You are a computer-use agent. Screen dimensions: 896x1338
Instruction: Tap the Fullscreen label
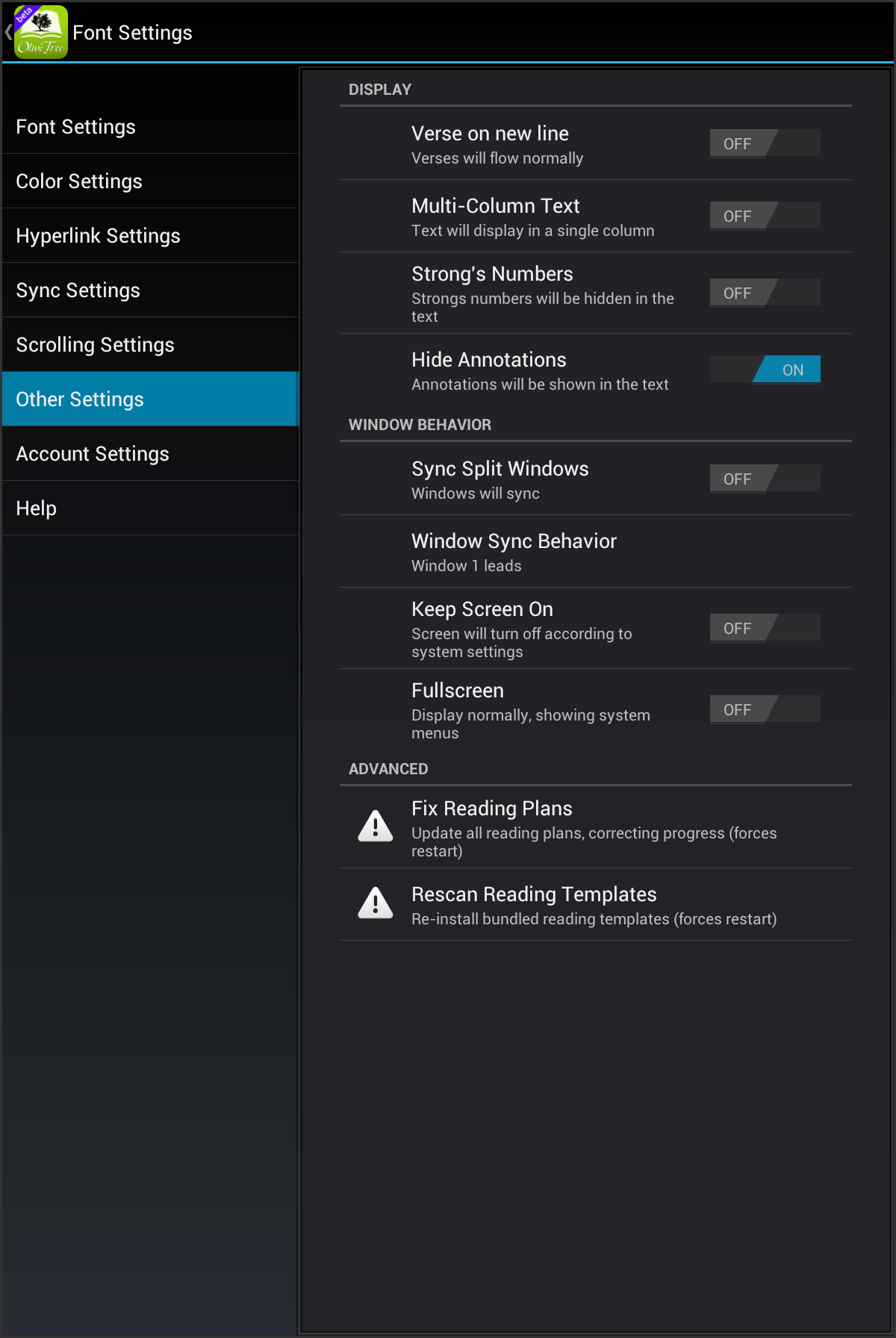pos(458,691)
